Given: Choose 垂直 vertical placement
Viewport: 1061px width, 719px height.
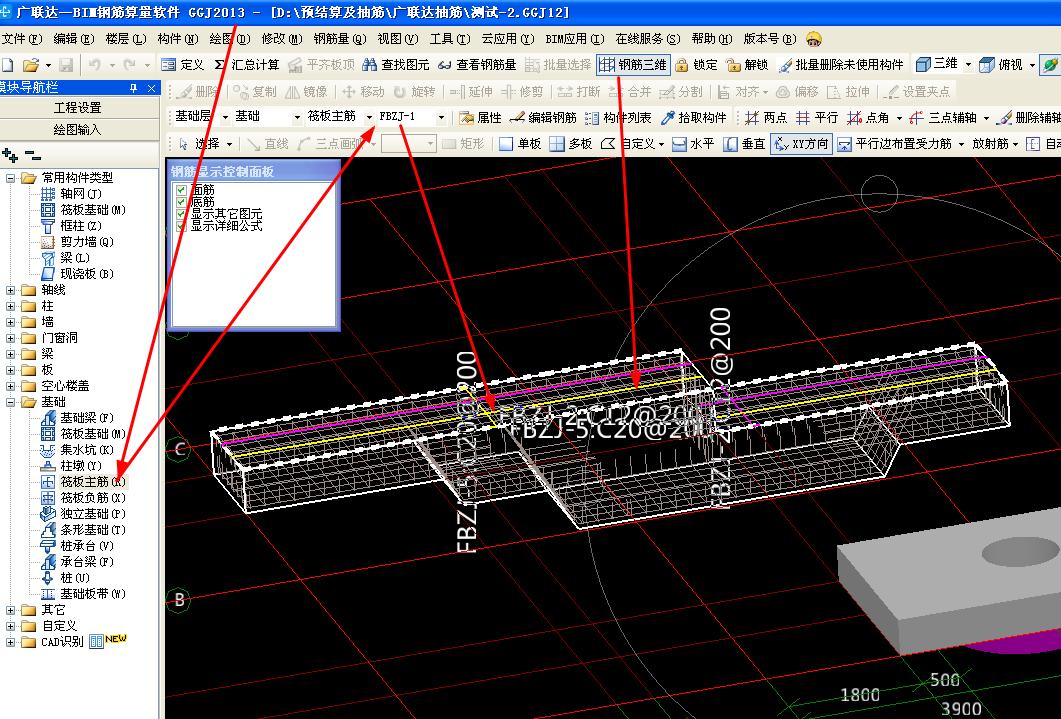Looking at the screenshot, I should click(744, 143).
